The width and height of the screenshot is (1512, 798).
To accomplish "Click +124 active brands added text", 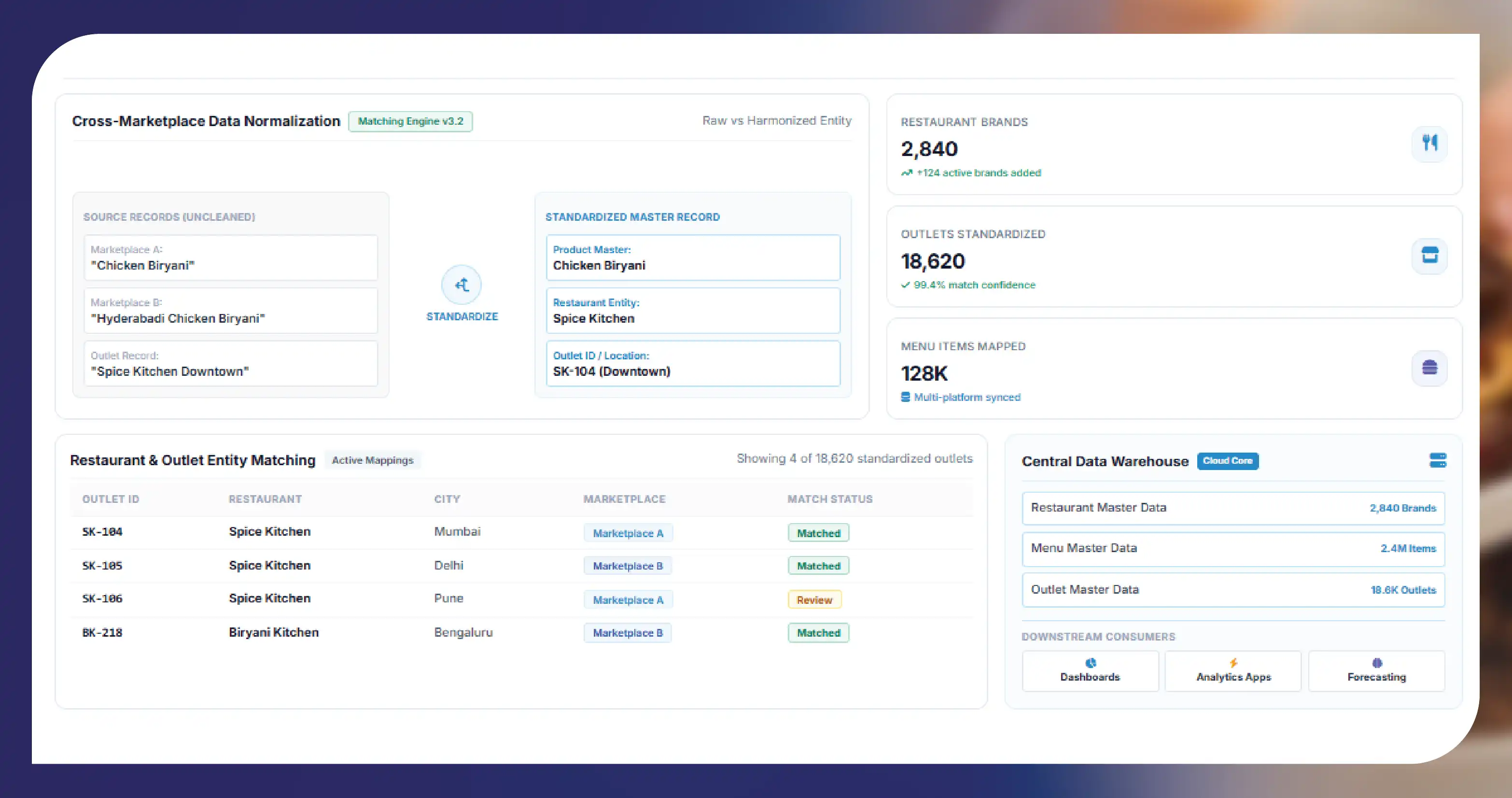I will 979,172.
